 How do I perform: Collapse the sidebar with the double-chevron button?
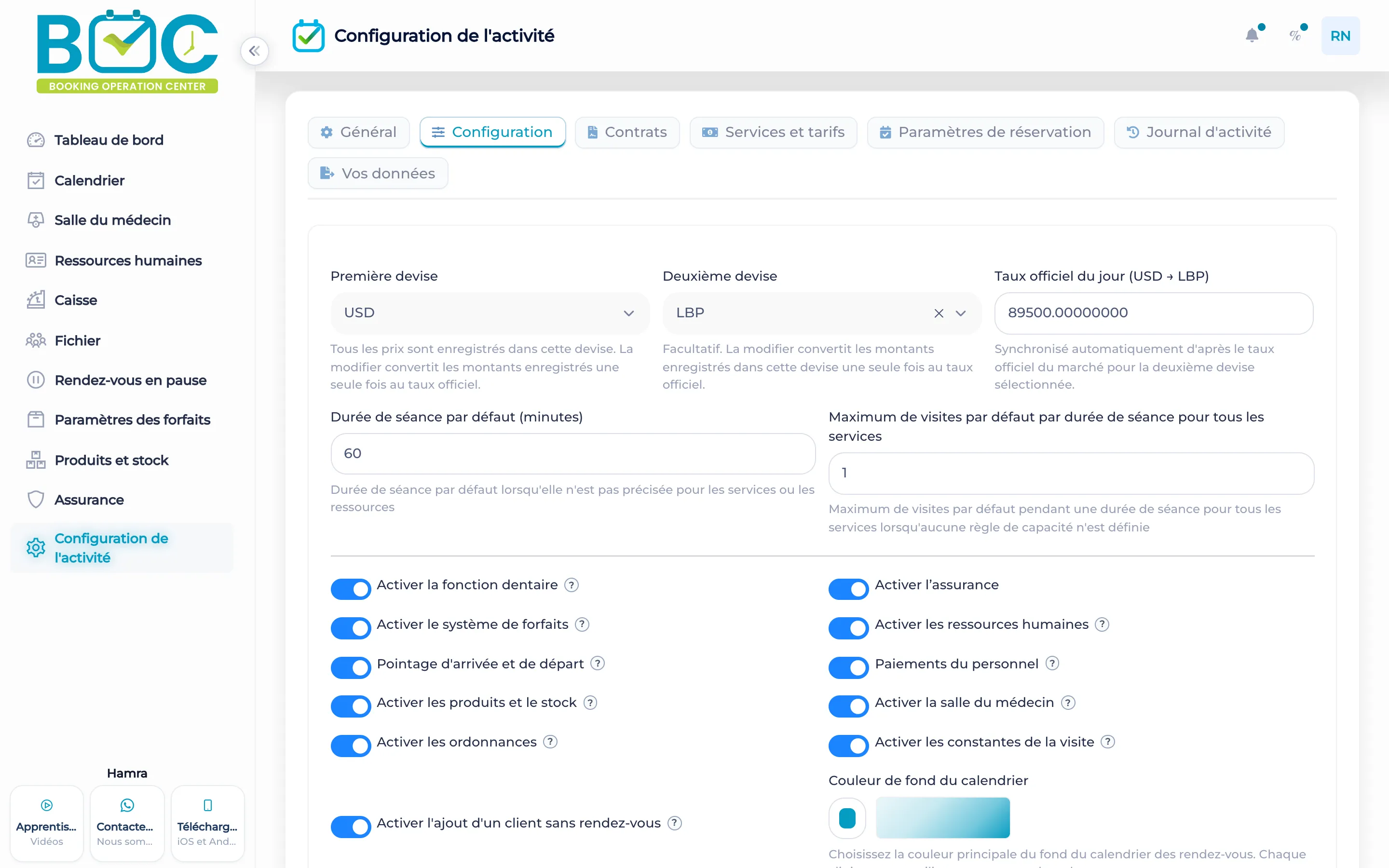[x=254, y=51]
